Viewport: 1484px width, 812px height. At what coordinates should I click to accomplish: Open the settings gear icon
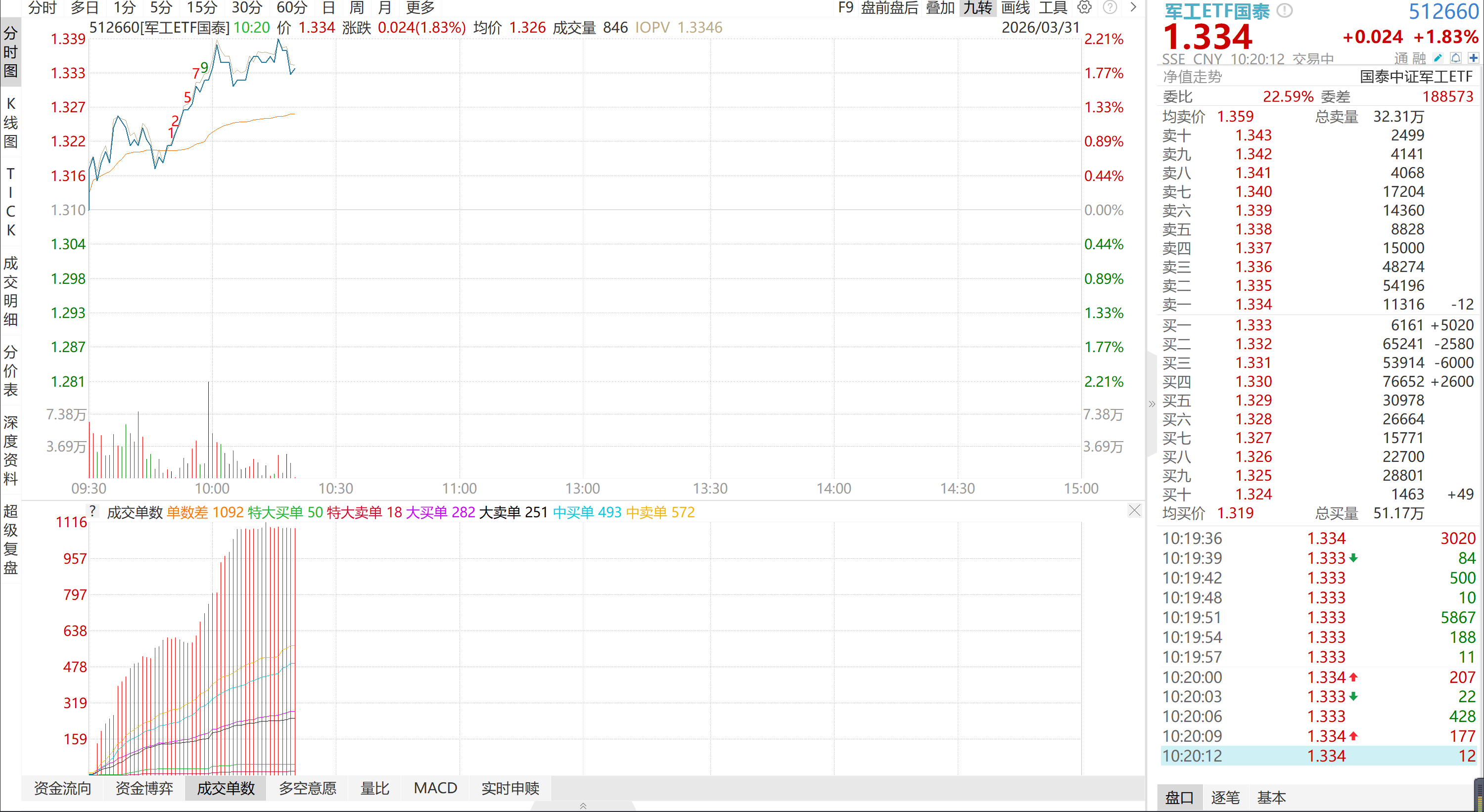1084,8
